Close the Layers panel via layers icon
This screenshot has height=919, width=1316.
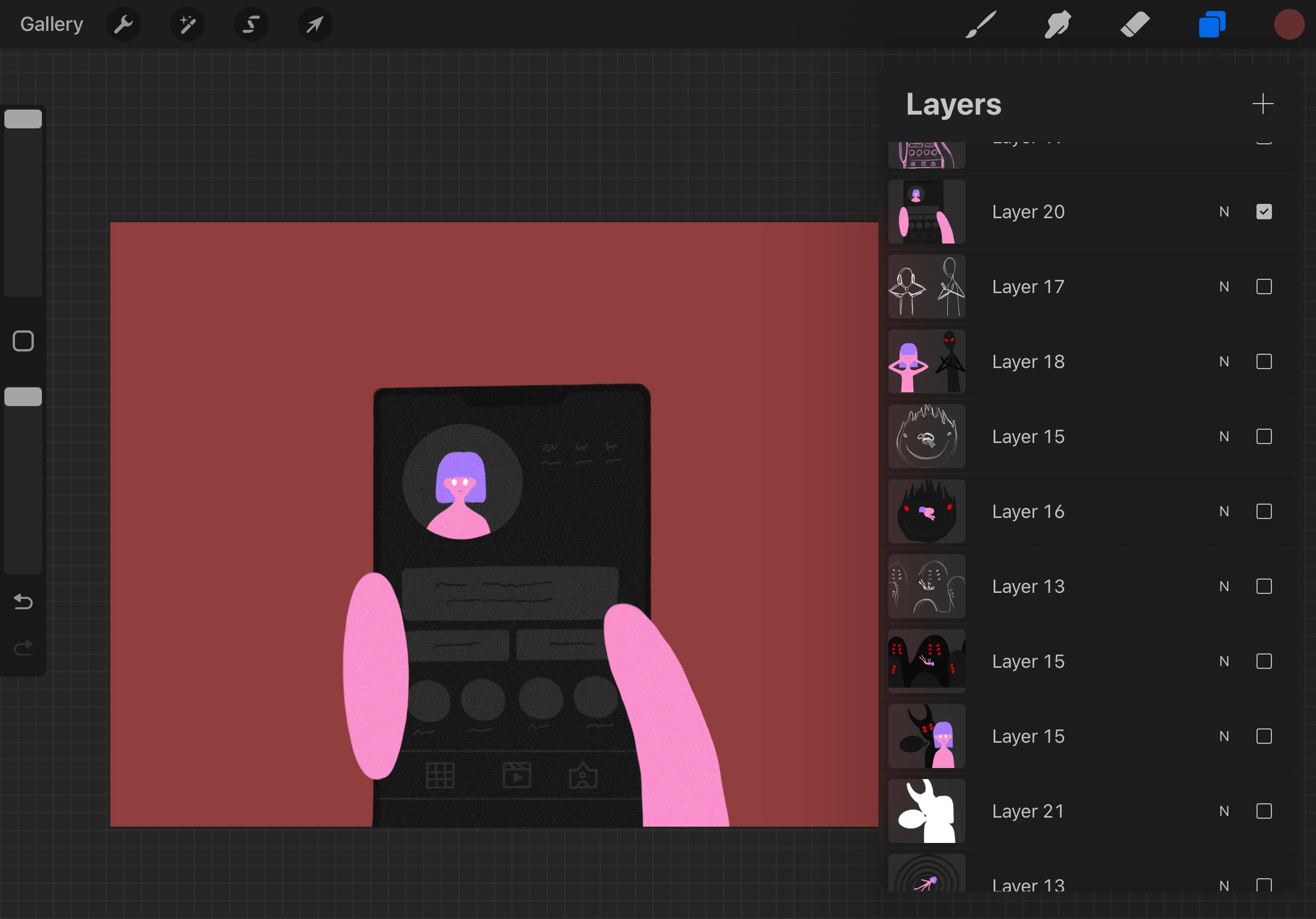(x=1212, y=25)
